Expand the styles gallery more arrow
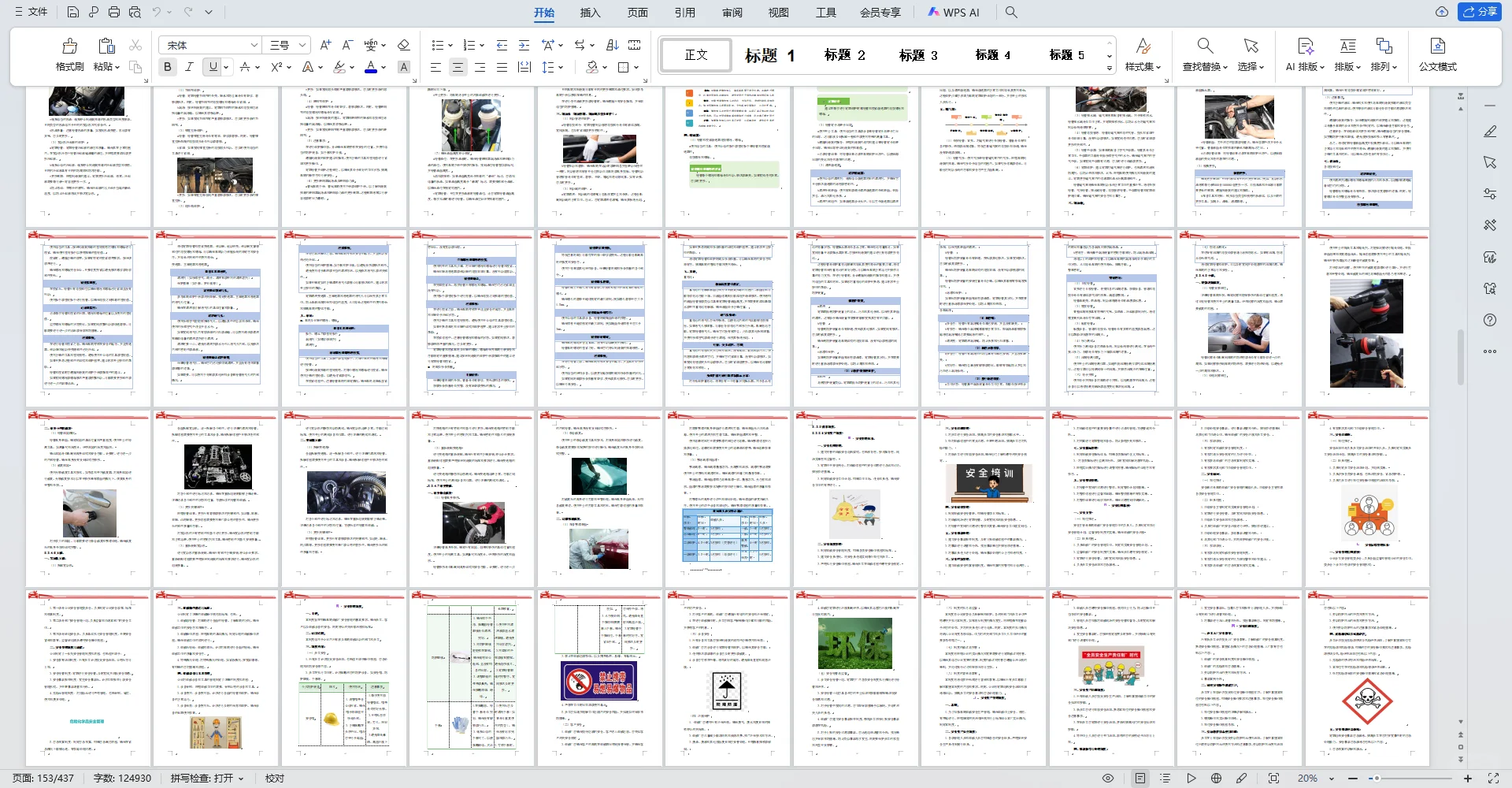1512x788 pixels. 1110,69
